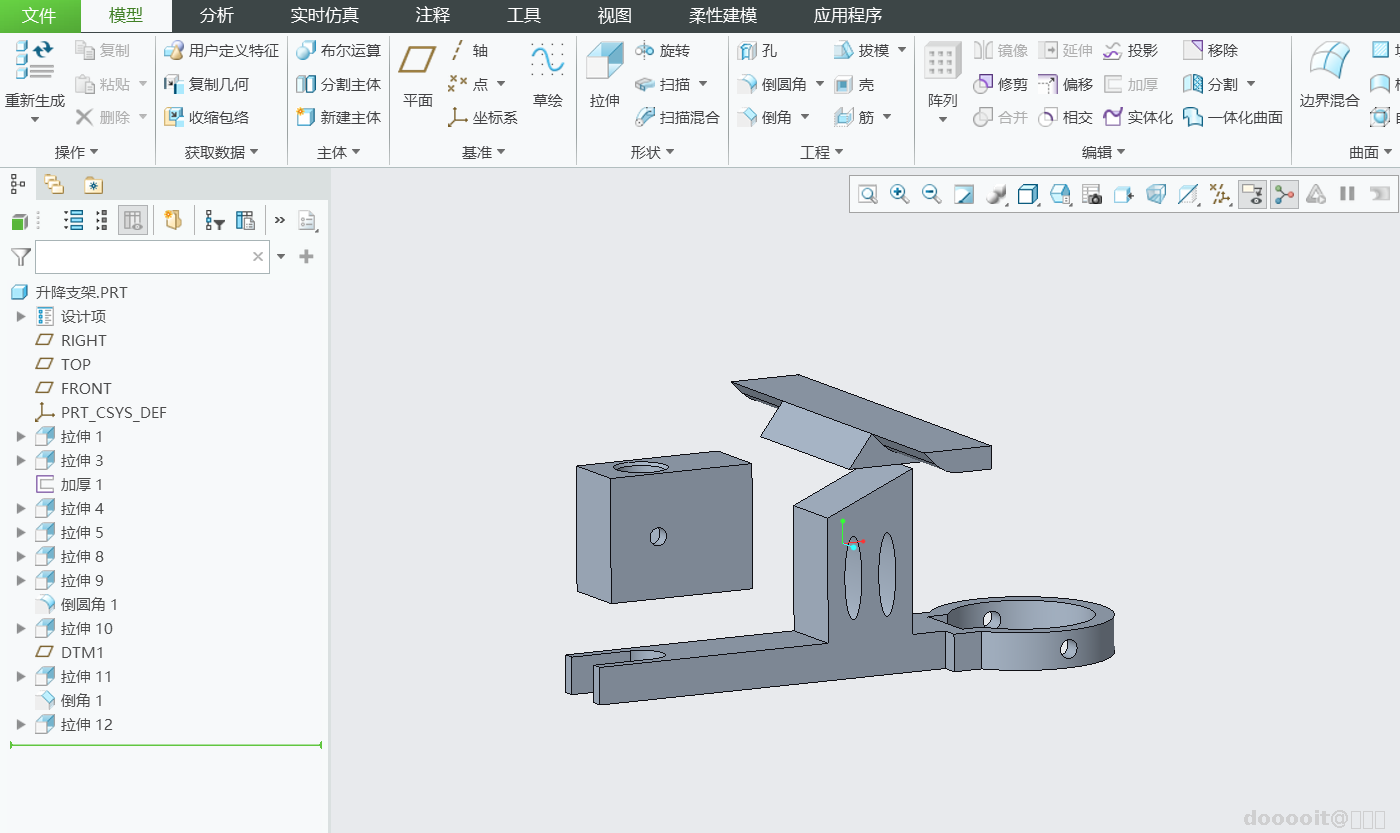Image resolution: width=1400 pixels, height=833 pixels.
Task: Expand the 设计项 tree node
Action: pos(20,317)
